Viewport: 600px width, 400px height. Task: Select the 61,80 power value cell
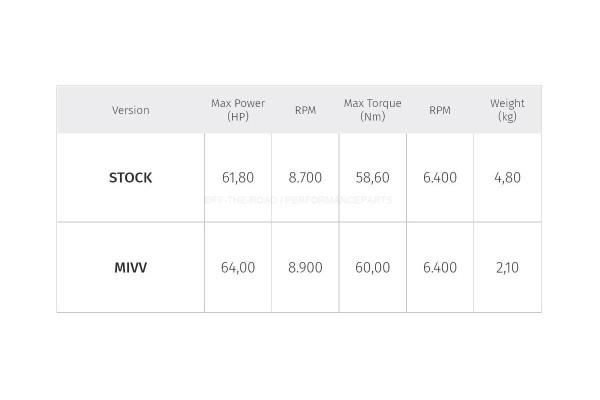pos(238,178)
